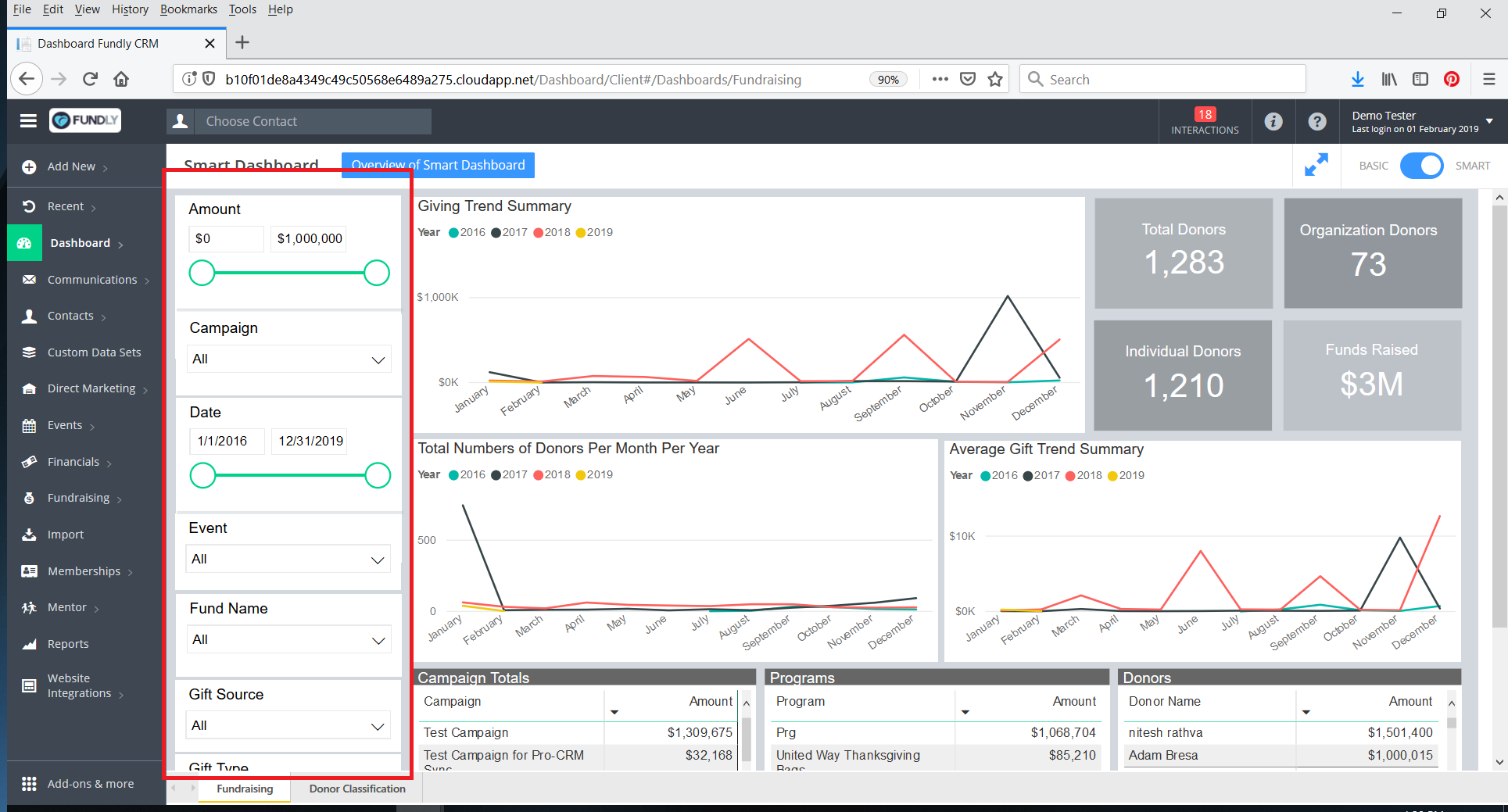Open Add-ons & more grid icon

[29, 784]
